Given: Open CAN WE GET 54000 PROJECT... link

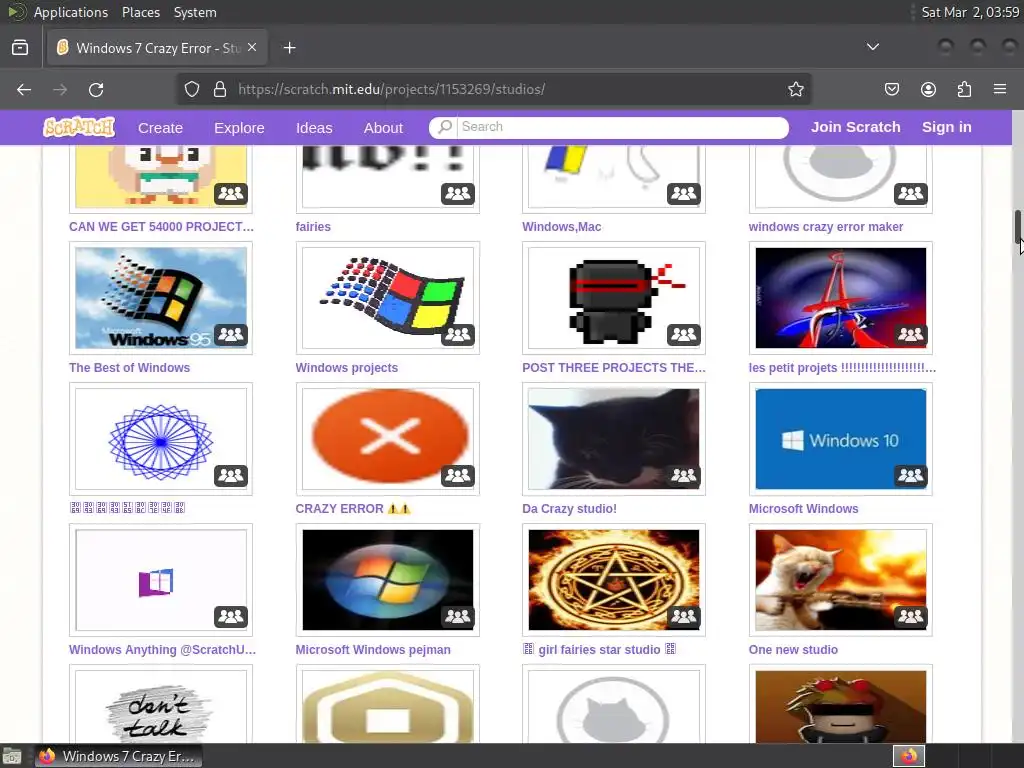Looking at the screenshot, I should [161, 227].
